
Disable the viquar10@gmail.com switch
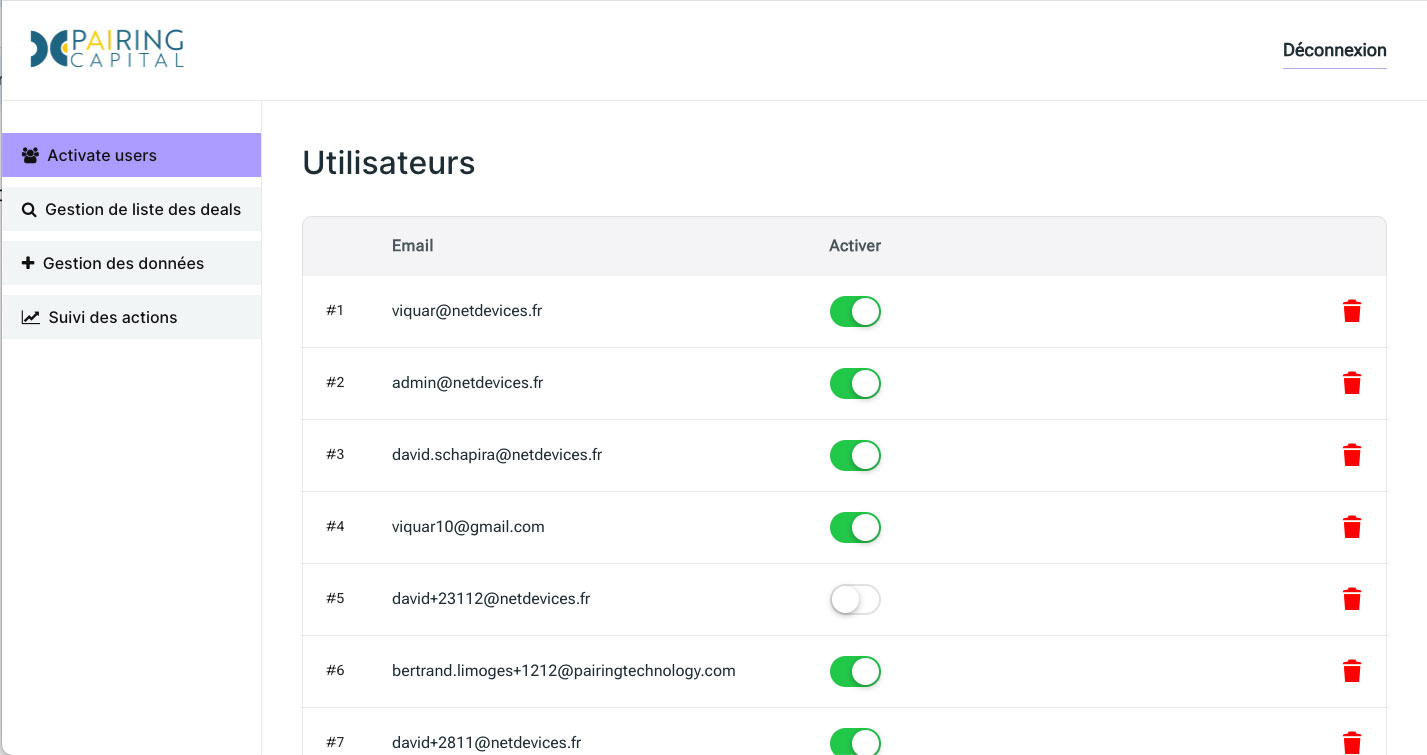coord(855,527)
